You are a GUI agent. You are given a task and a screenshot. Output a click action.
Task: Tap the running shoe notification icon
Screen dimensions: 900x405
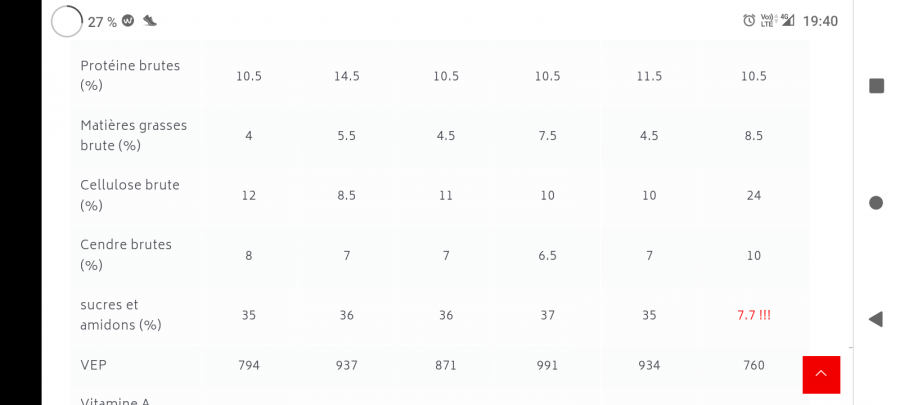coord(150,21)
